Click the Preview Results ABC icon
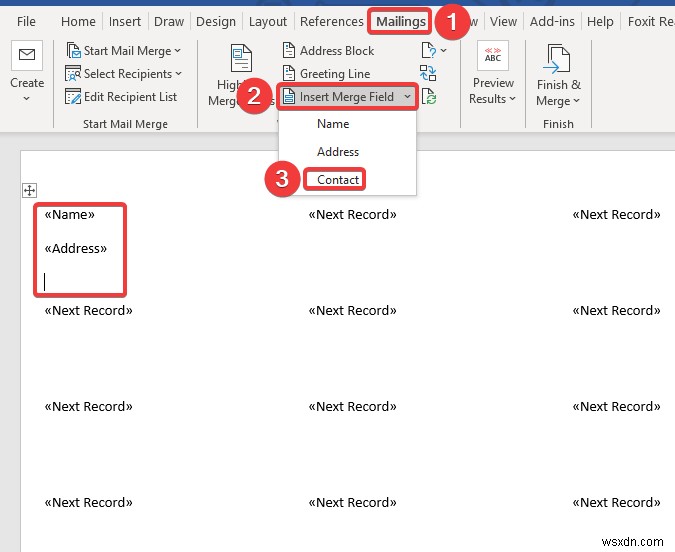The image size is (675, 552). [493, 55]
